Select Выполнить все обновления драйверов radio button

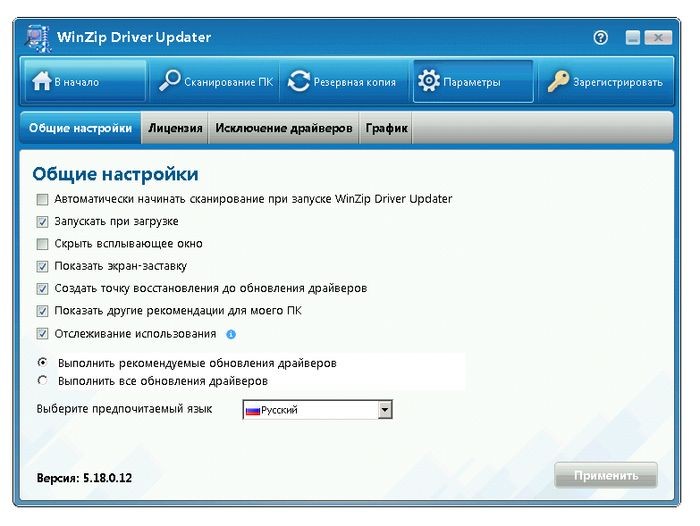pos(42,381)
